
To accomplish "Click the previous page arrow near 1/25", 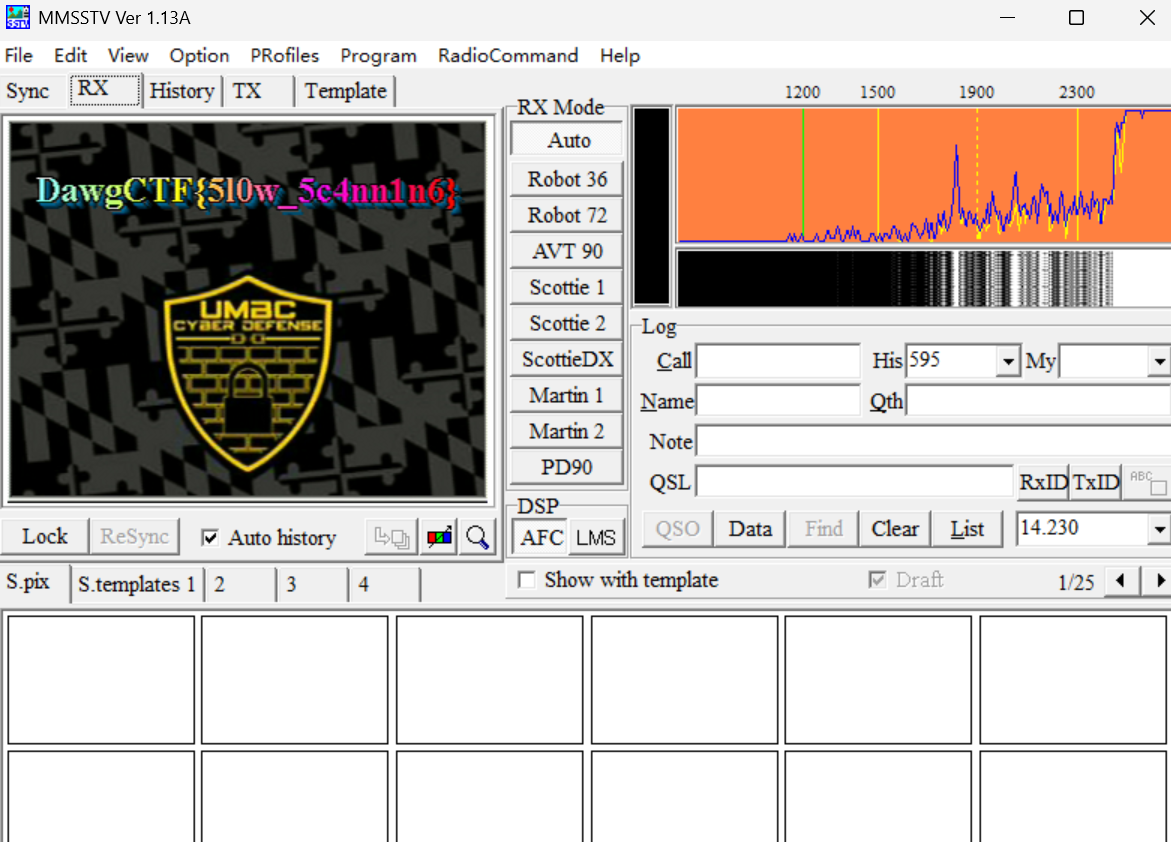I will pos(1119,581).
